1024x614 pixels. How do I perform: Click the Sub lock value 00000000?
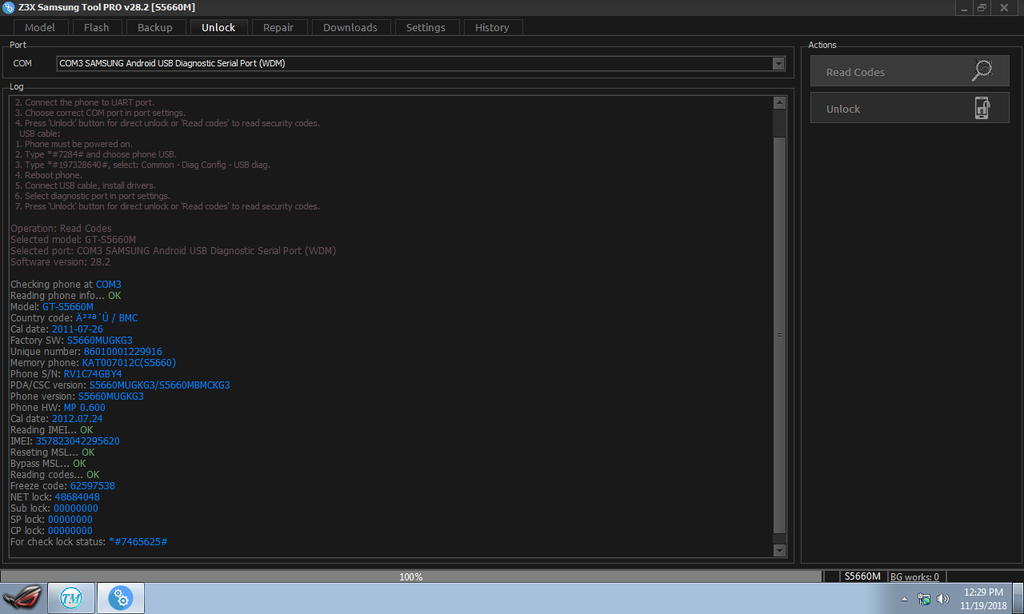pos(76,508)
